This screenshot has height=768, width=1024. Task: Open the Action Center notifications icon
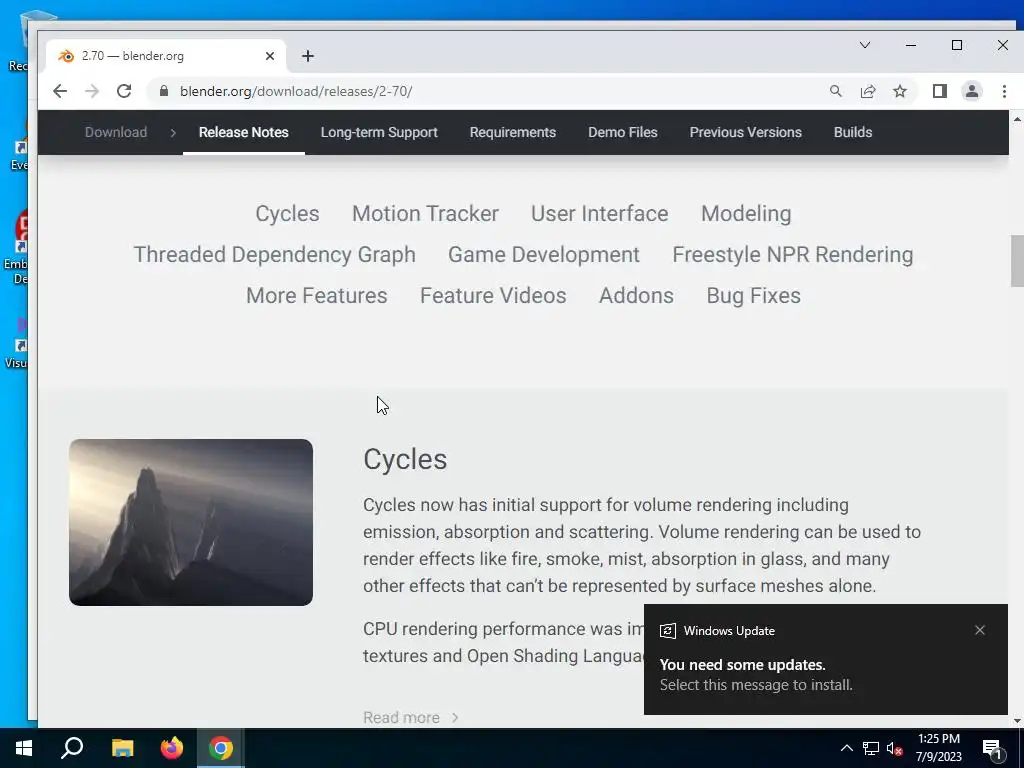(x=992, y=750)
